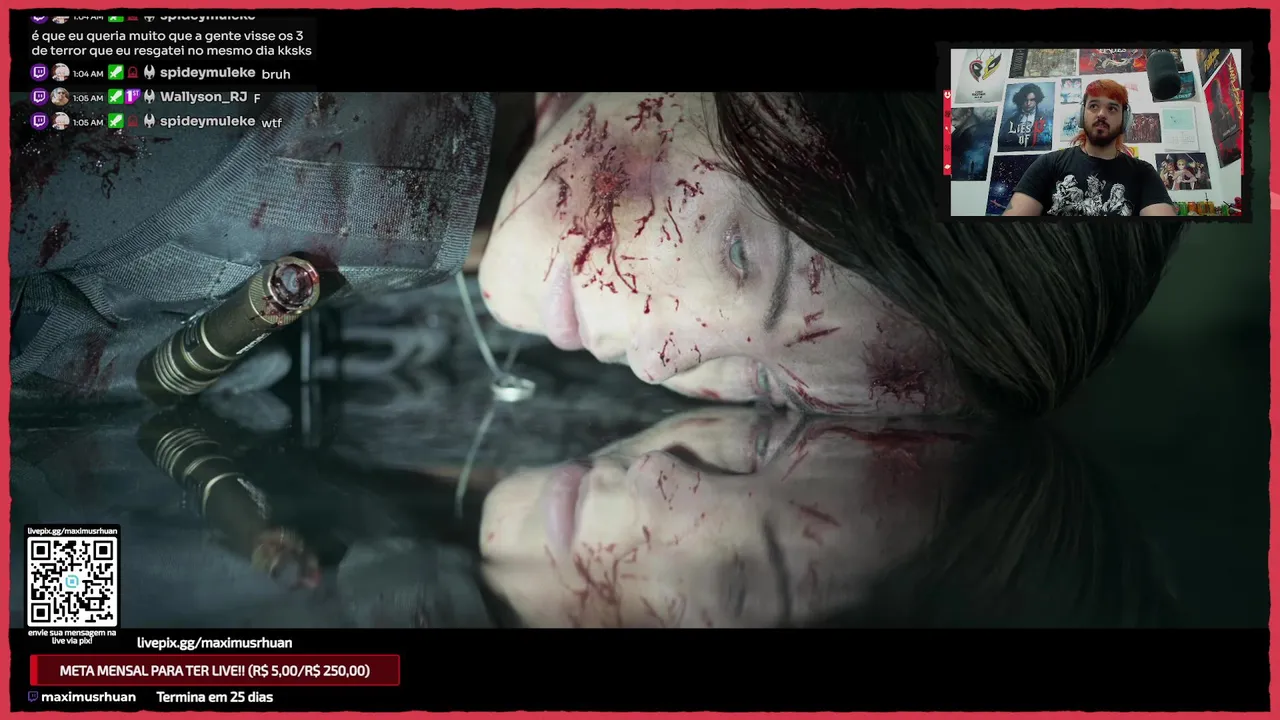Click the Twitch icon on the "bruh" chat row
The height and width of the screenshot is (720, 1280).
point(39,73)
